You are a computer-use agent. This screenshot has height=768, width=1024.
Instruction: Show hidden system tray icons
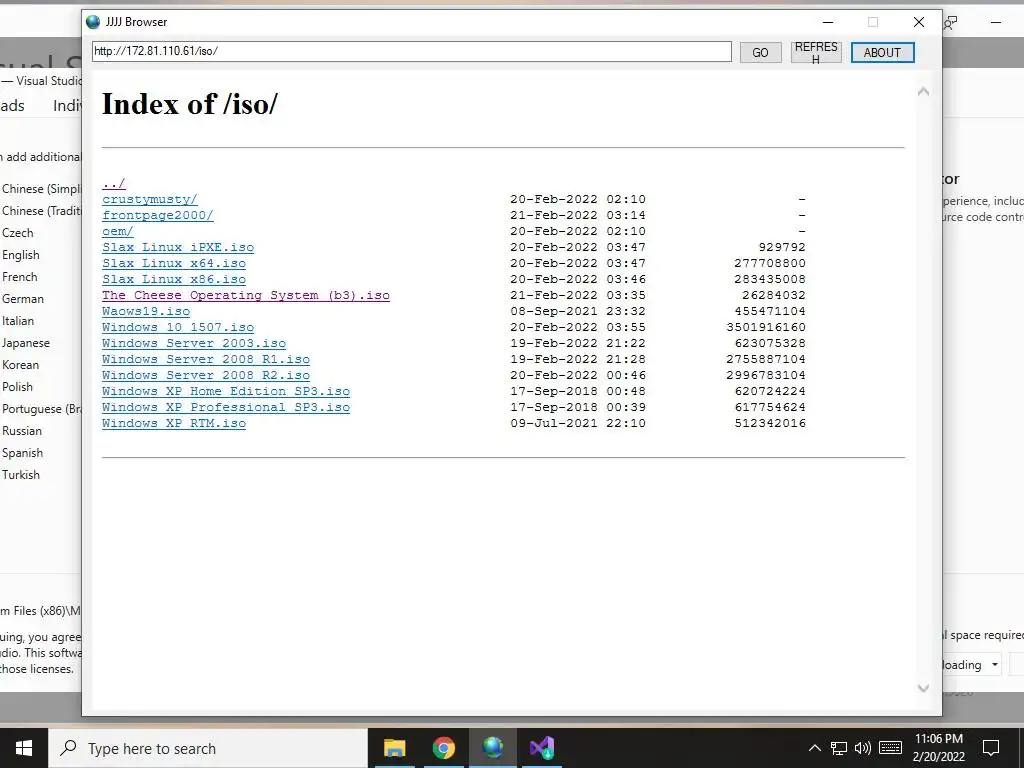click(x=814, y=748)
